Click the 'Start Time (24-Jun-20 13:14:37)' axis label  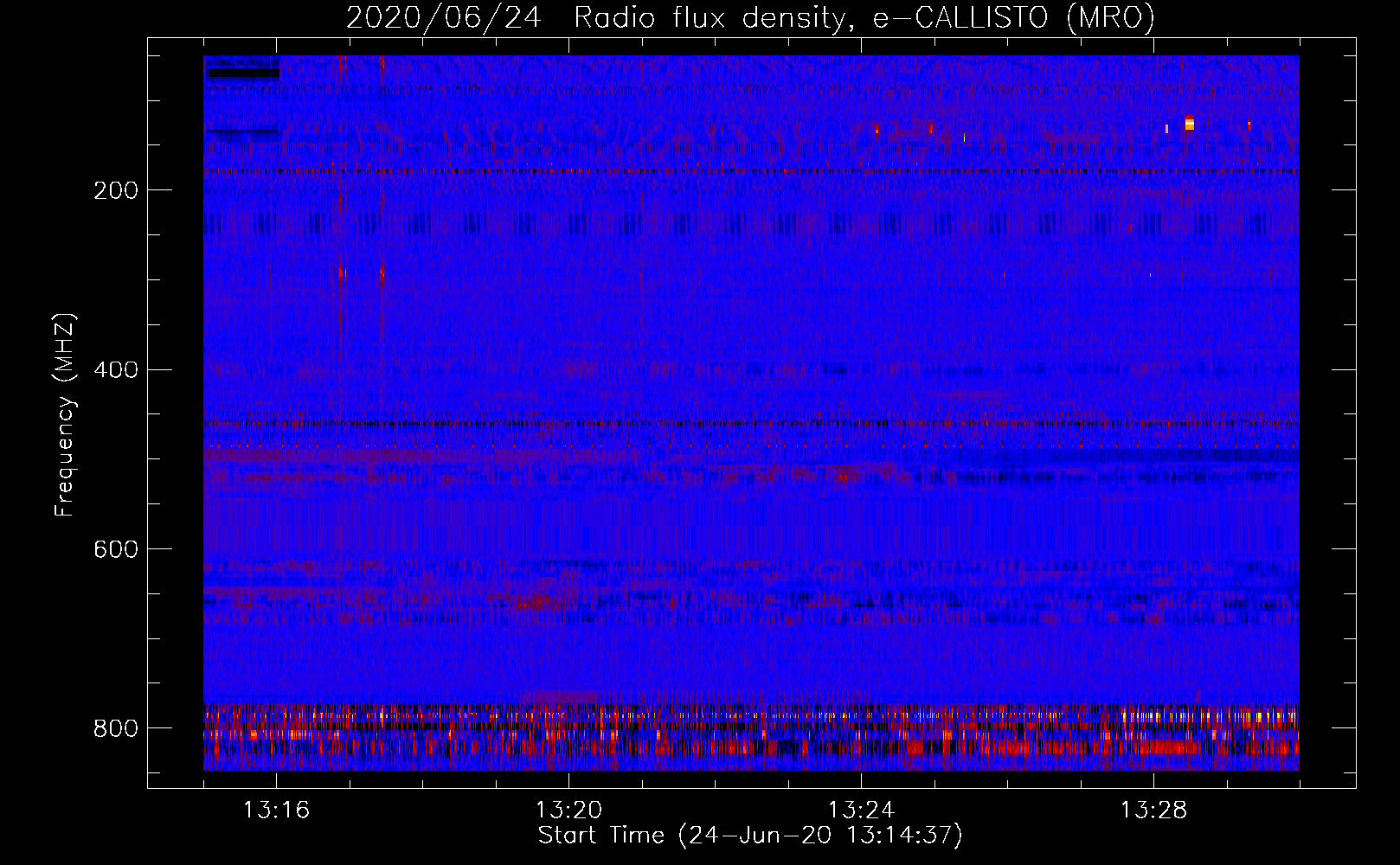coord(750,836)
